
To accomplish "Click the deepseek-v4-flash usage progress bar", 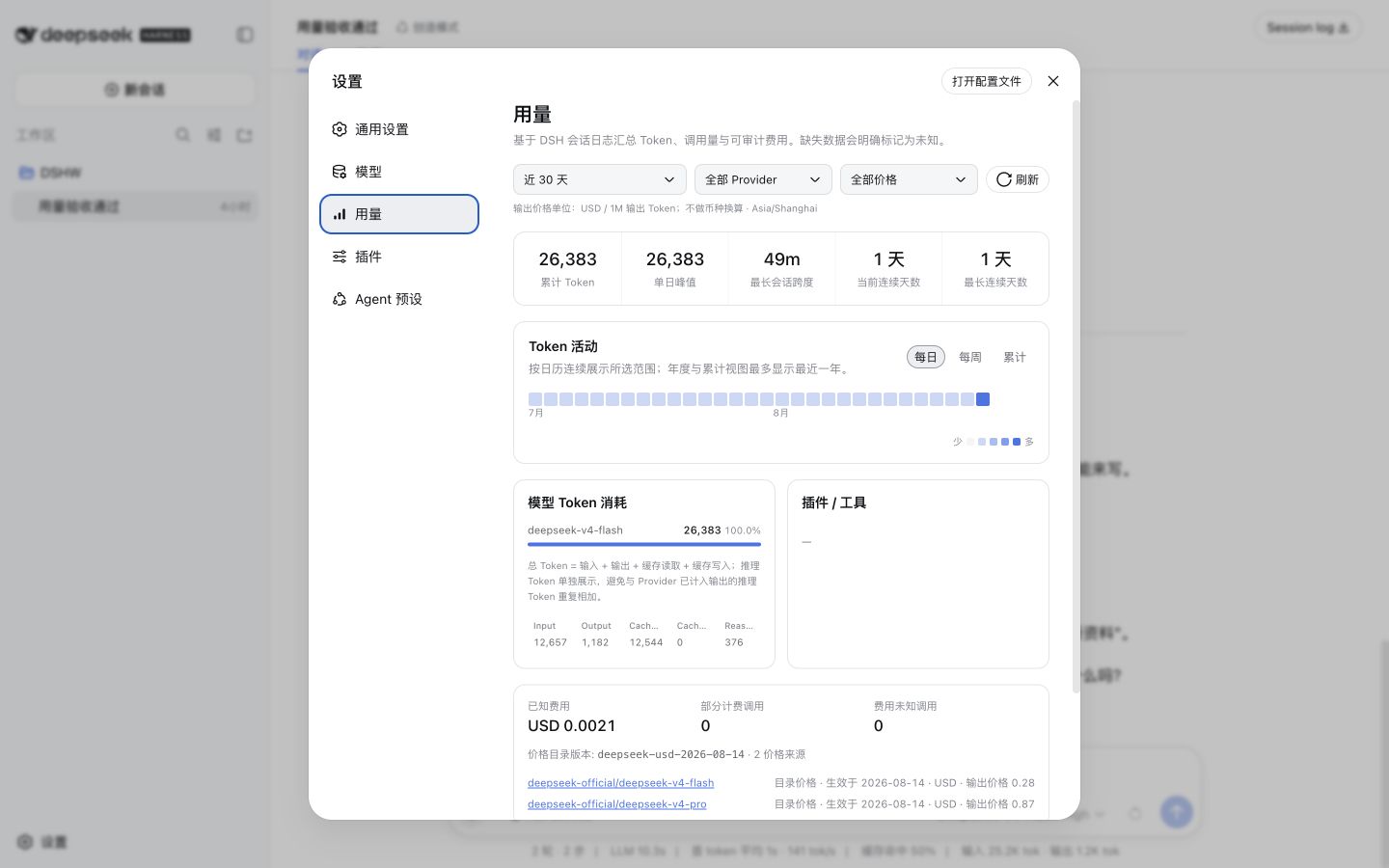I will pos(644,544).
